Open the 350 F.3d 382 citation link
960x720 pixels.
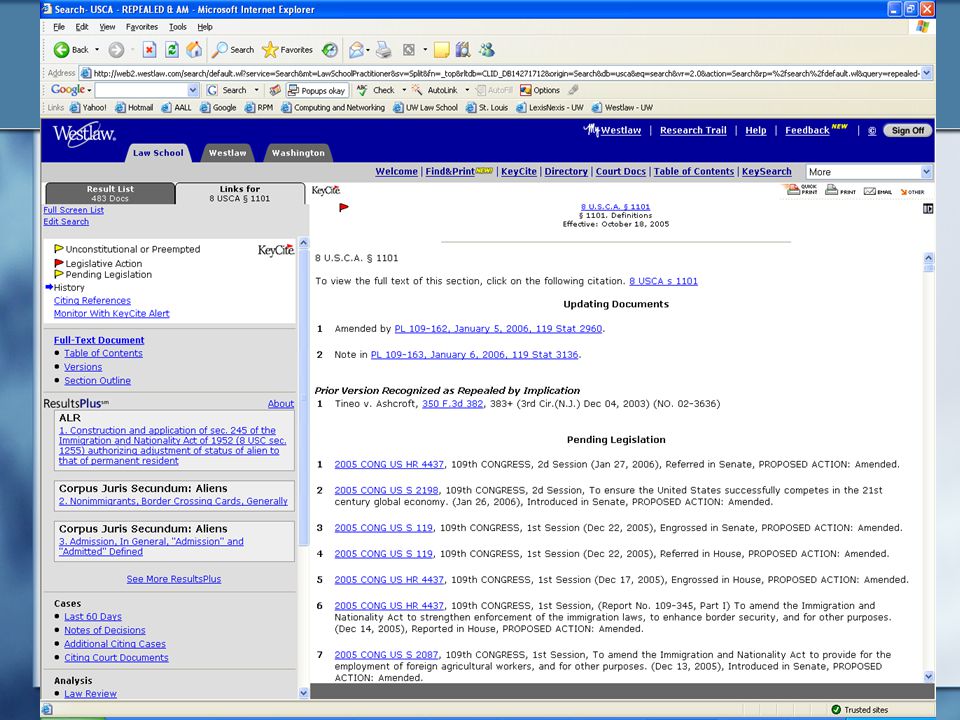(x=452, y=404)
